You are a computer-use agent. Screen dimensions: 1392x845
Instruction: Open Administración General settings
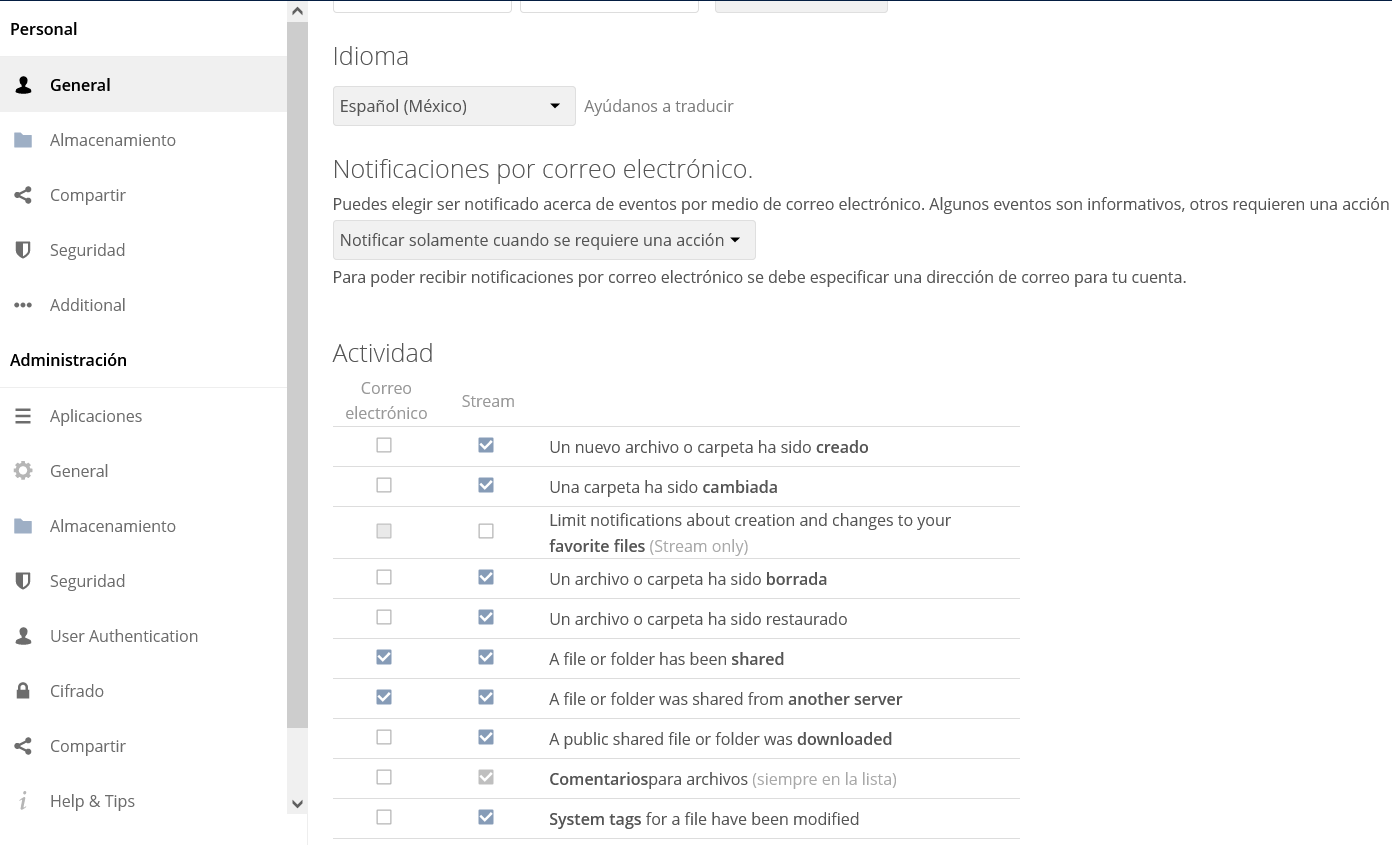[143, 471]
